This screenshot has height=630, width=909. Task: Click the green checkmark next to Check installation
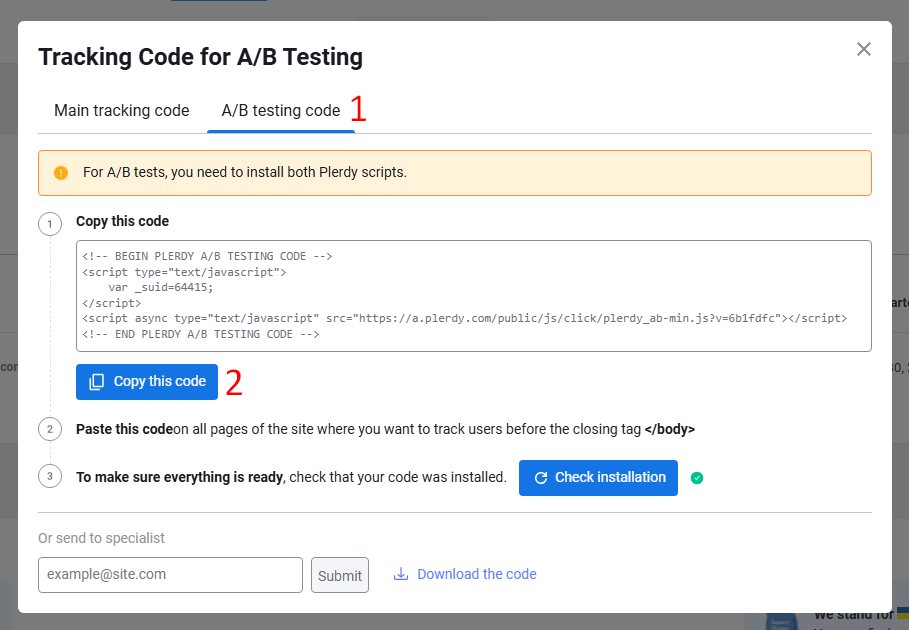697,478
